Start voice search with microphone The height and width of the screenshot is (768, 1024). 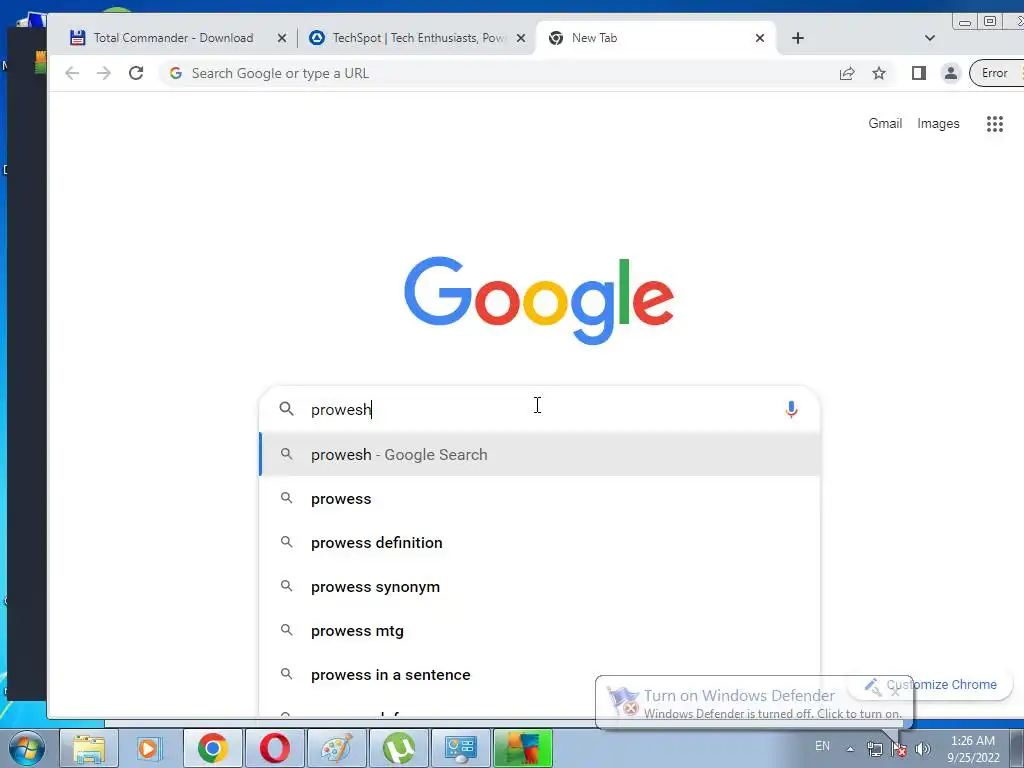(791, 409)
